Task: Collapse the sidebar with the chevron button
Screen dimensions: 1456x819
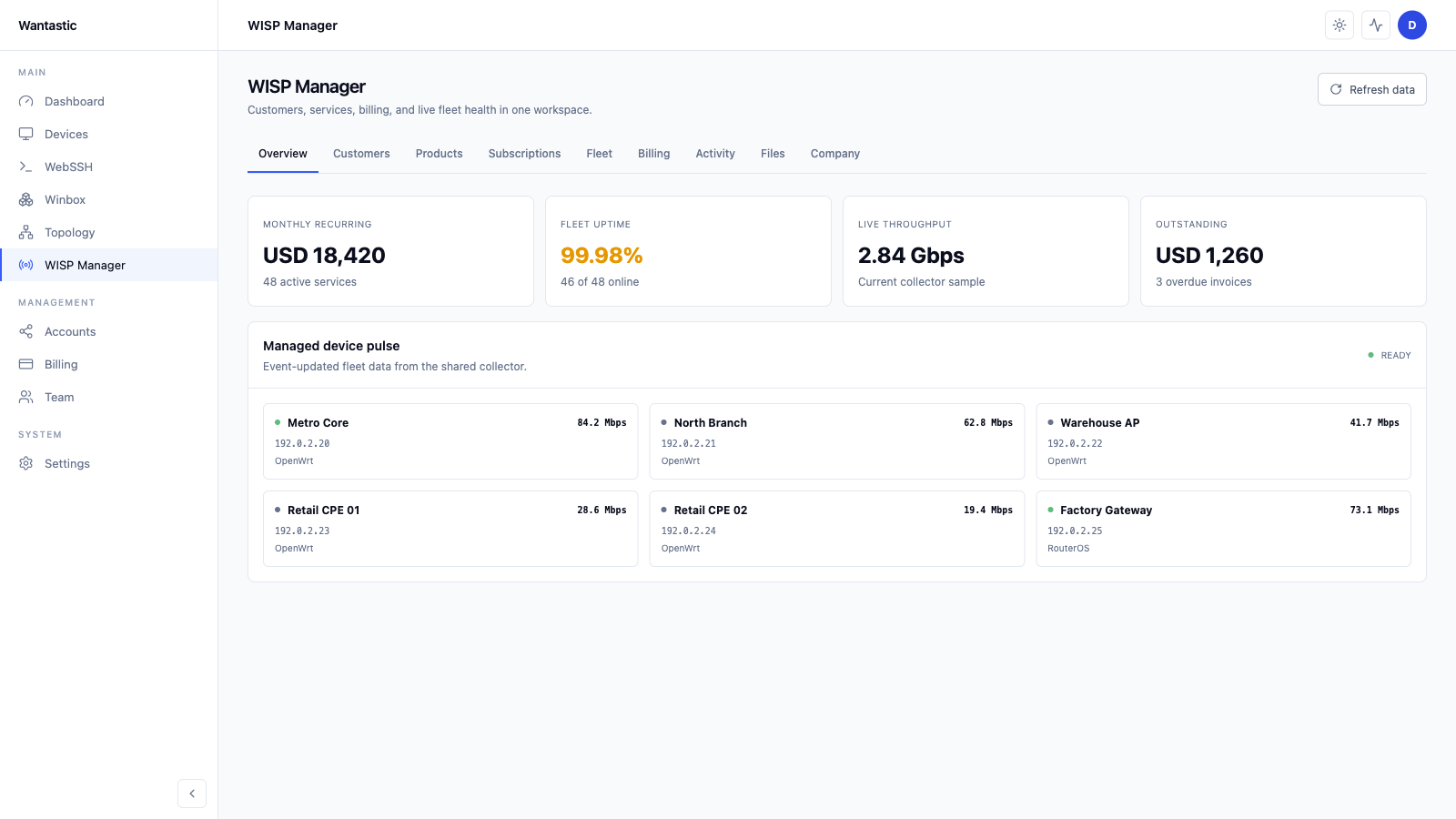Action: [x=192, y=794]
